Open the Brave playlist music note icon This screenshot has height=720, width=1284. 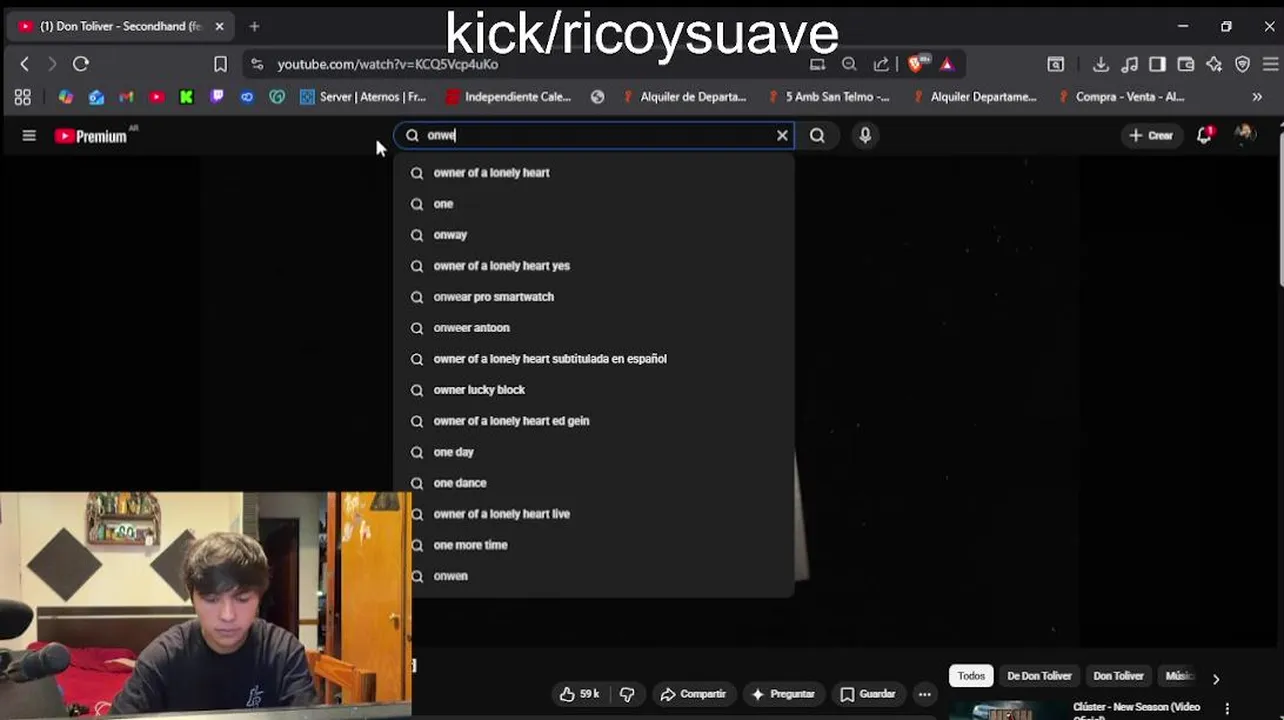click(1129, 64)
